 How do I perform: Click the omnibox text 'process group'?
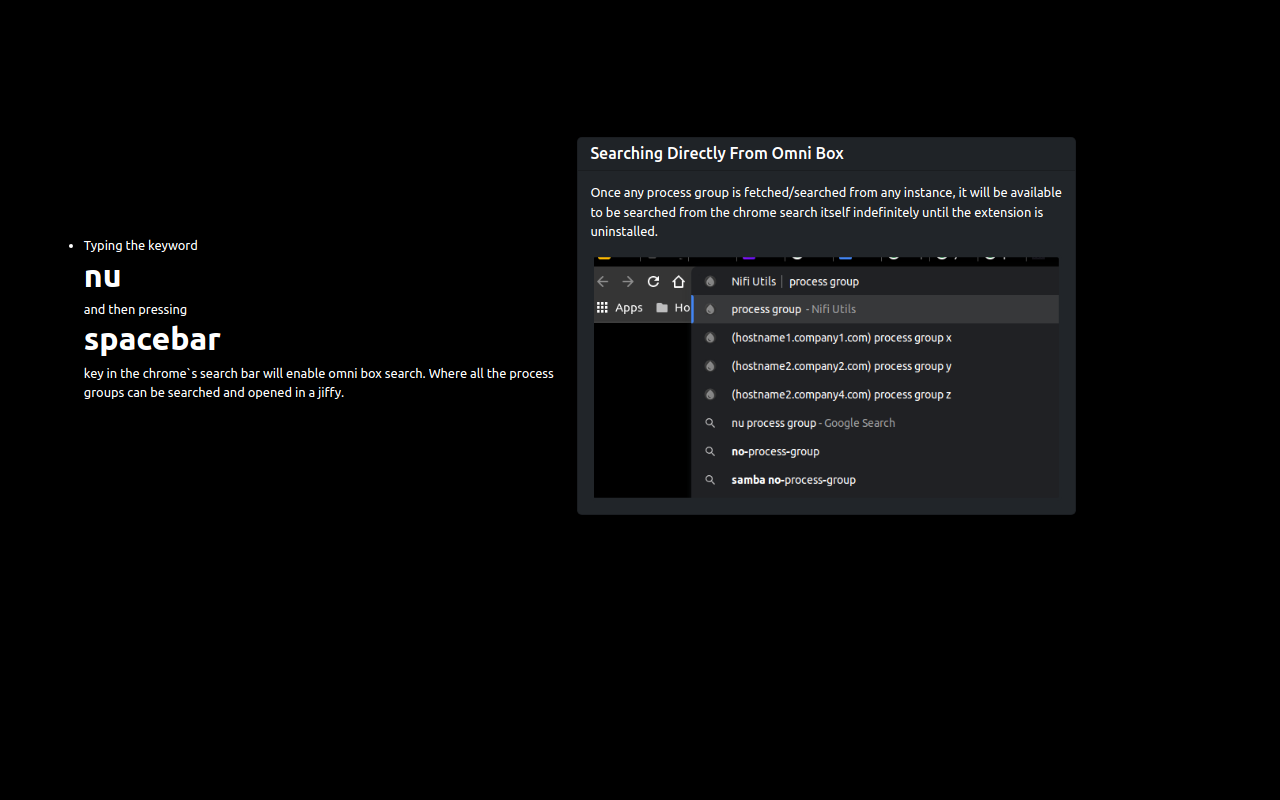pyautogui.click(x=824, y=282)
